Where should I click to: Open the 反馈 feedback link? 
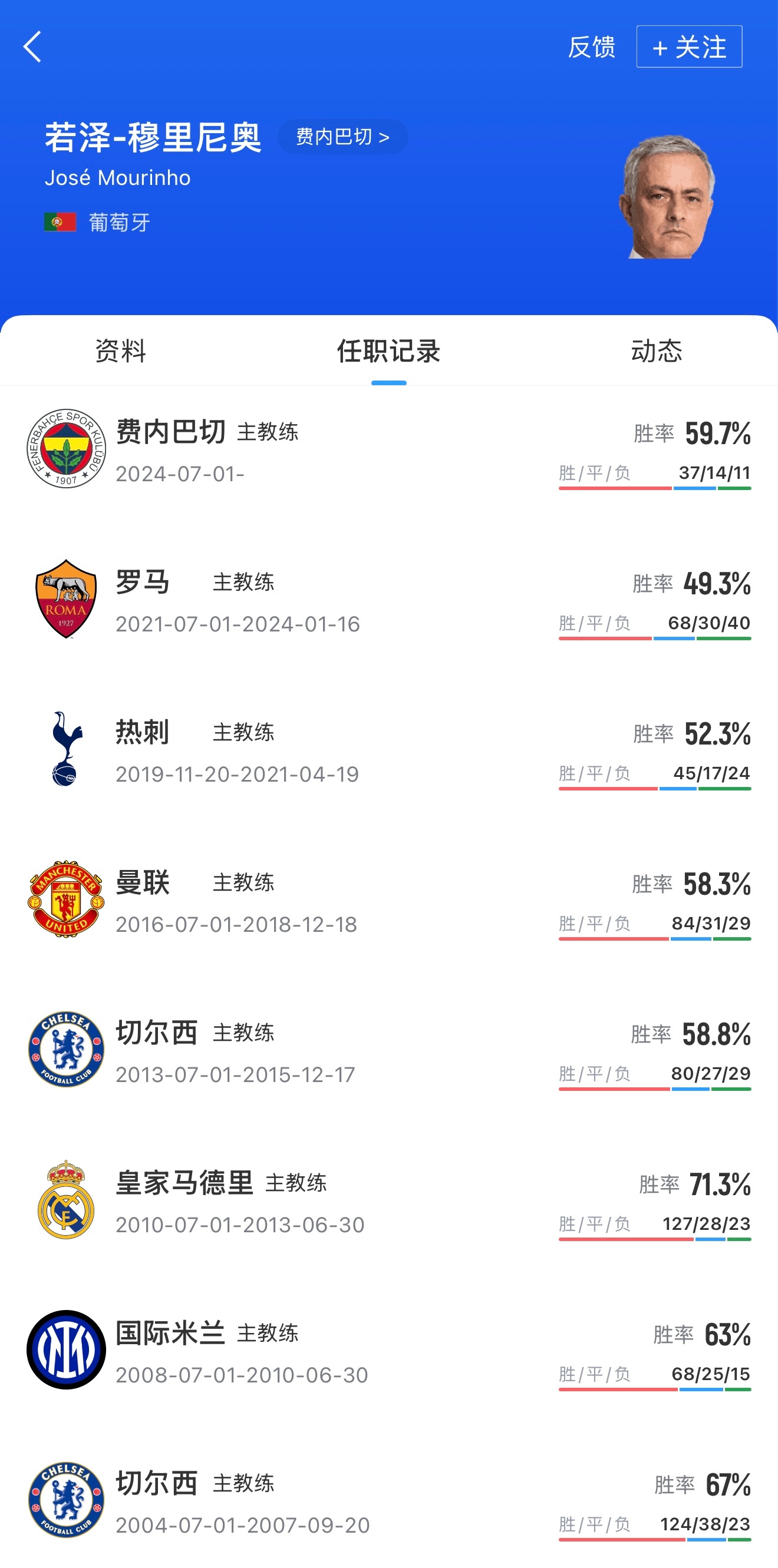point(591,47)
